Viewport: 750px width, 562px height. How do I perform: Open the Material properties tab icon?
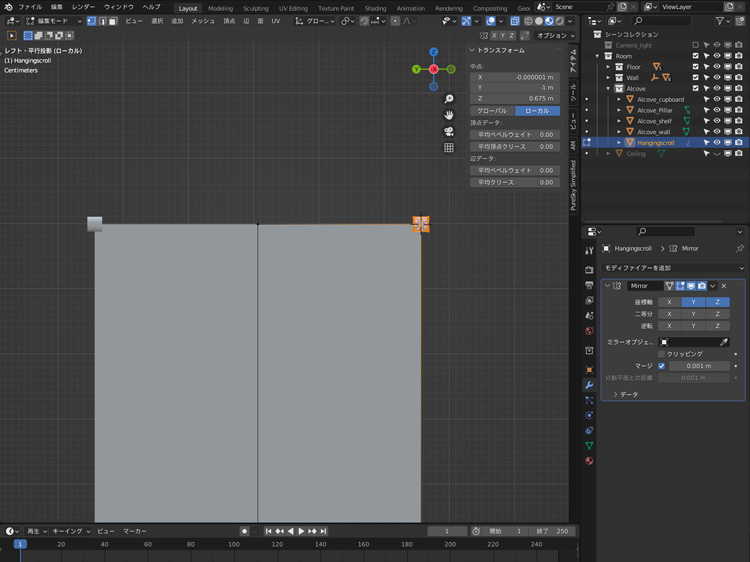click(589, 461)
